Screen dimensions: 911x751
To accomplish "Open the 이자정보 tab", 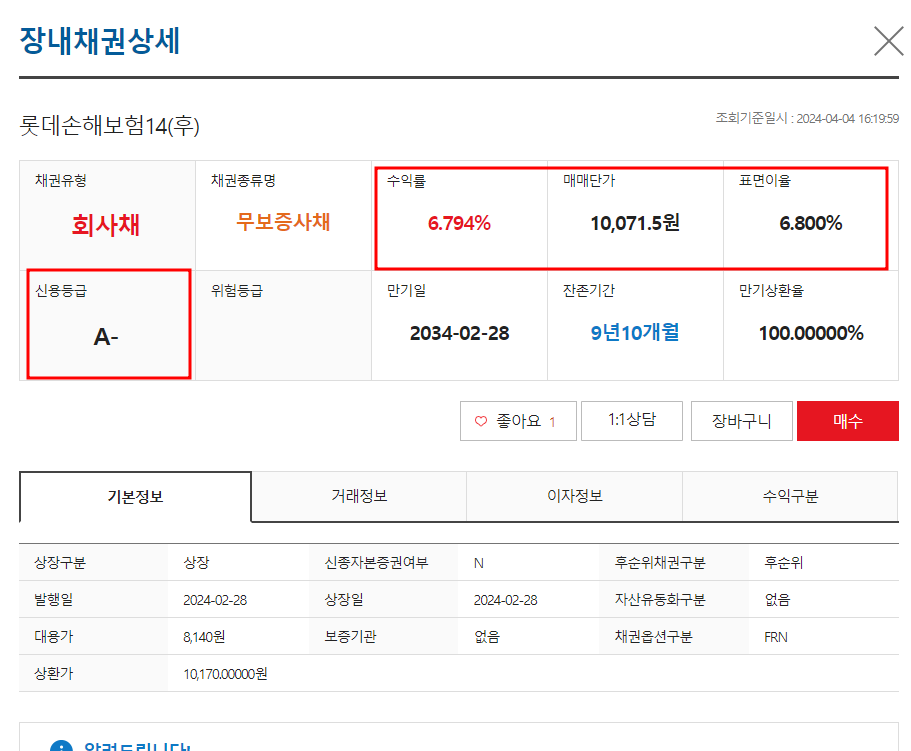I will pyautogui.click(x=575, y=496).
